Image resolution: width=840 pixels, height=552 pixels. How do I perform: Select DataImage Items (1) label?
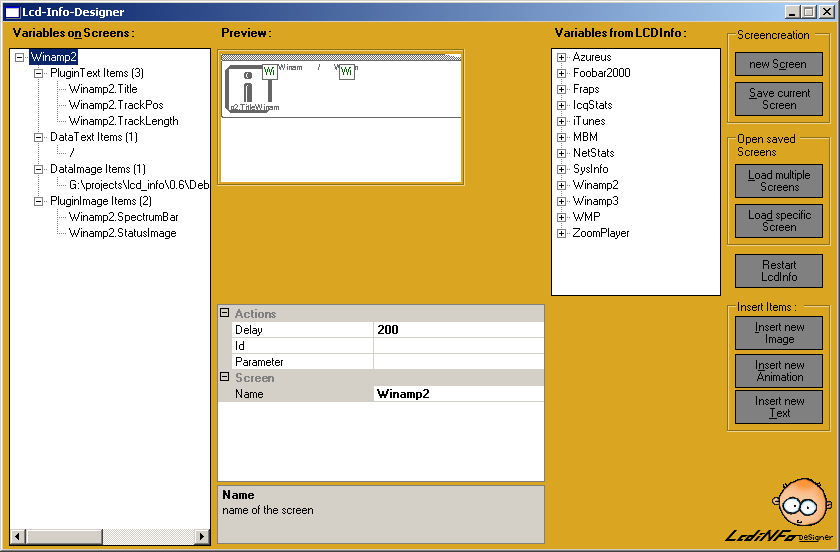click(x=98, y=169)
